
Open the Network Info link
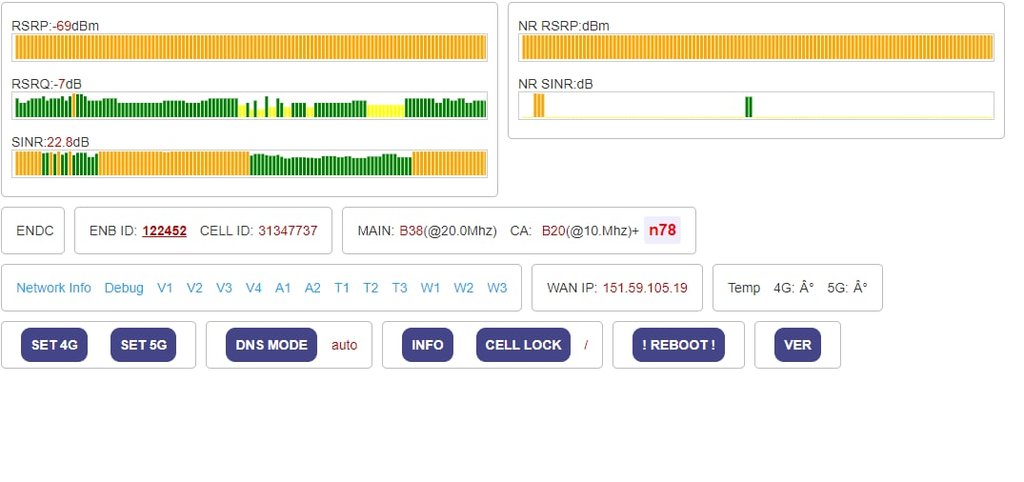click(54, 287)
